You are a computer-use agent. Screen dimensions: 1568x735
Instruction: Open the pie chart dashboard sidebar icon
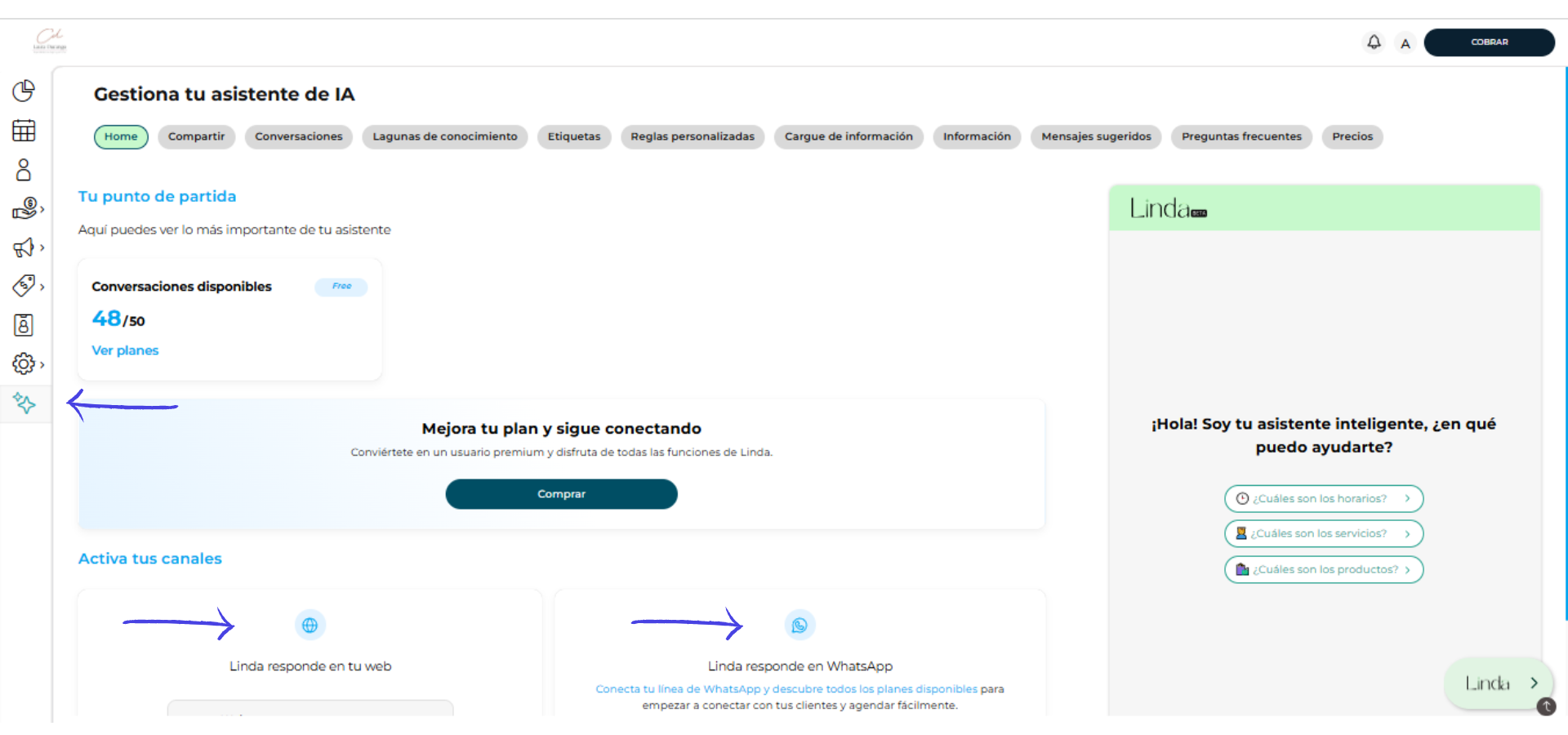(24, 91)
